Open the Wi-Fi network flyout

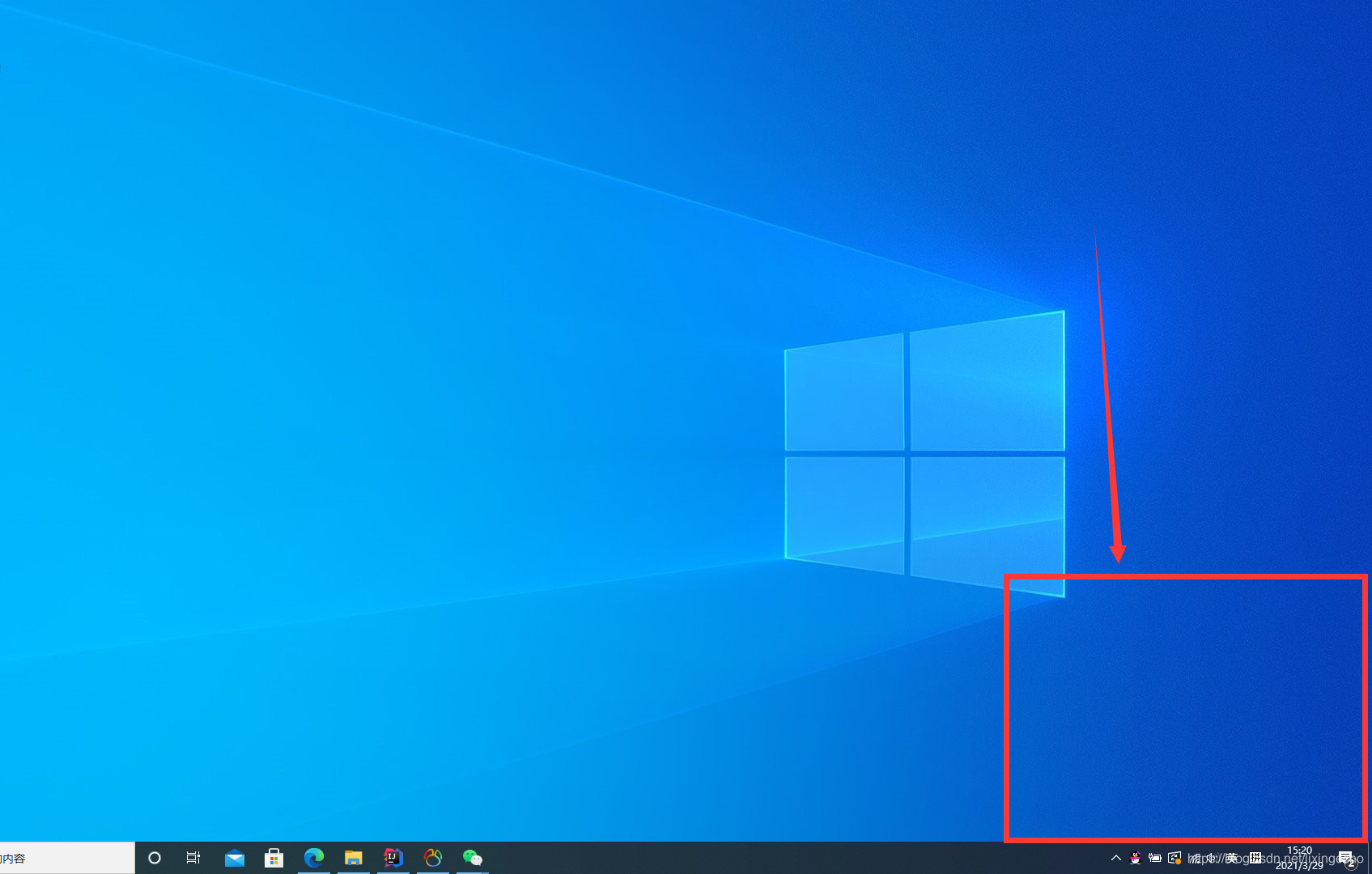[1195, 858]
